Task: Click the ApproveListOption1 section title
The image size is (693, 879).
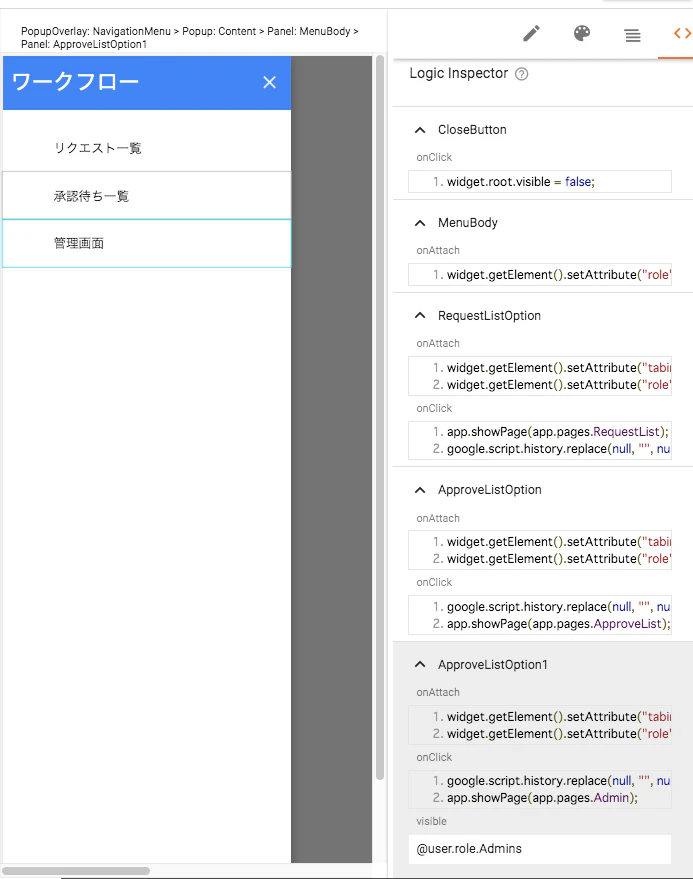Action: pyautogui.click(x=492, y=665)
